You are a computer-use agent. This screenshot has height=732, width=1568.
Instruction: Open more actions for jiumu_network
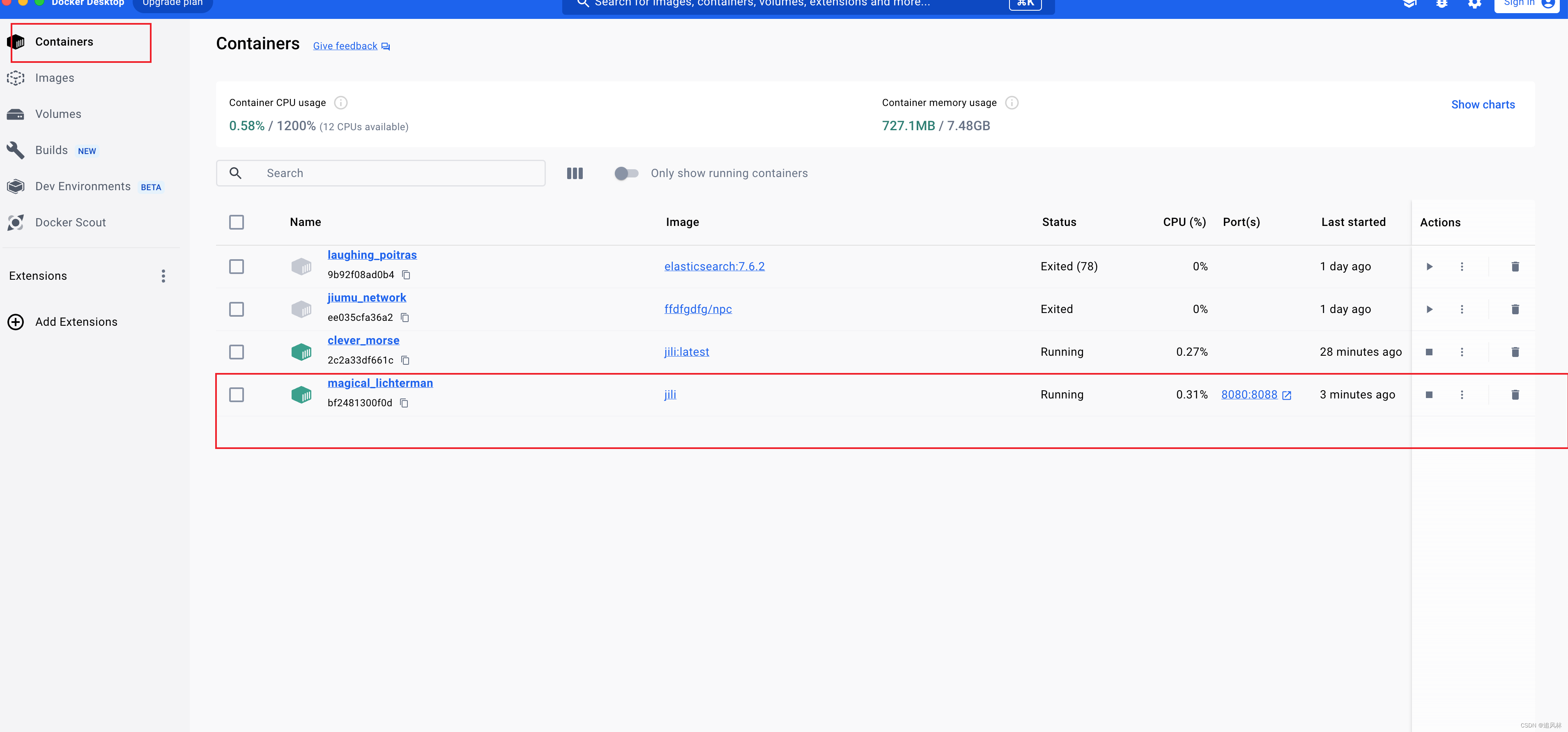(1462, 309)
